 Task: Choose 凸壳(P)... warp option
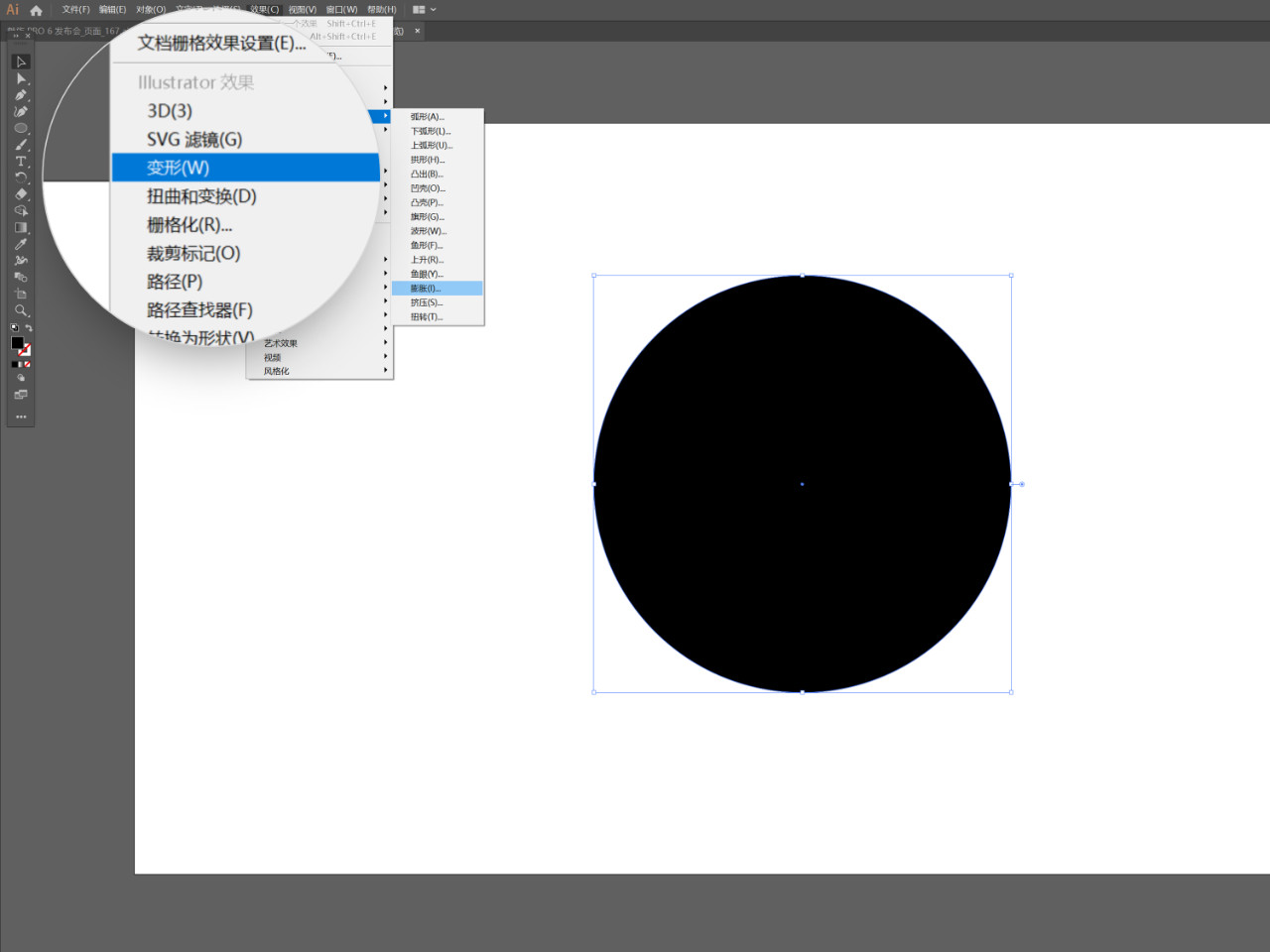[438, 202]
